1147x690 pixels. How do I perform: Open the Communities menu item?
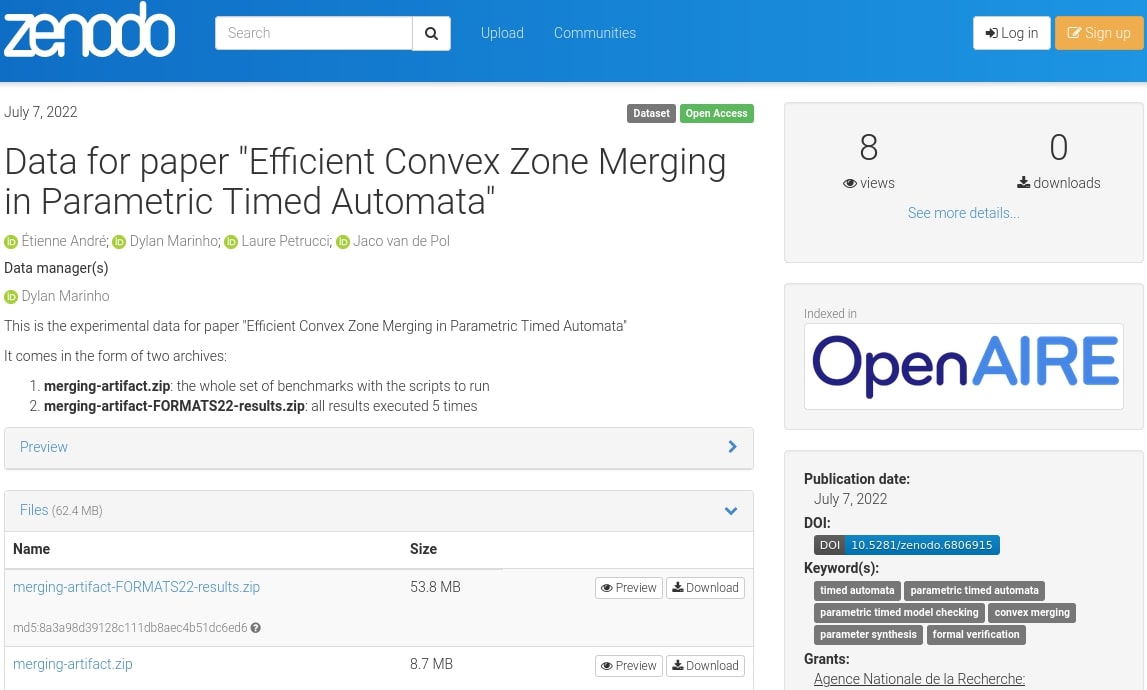coord(594,33)
